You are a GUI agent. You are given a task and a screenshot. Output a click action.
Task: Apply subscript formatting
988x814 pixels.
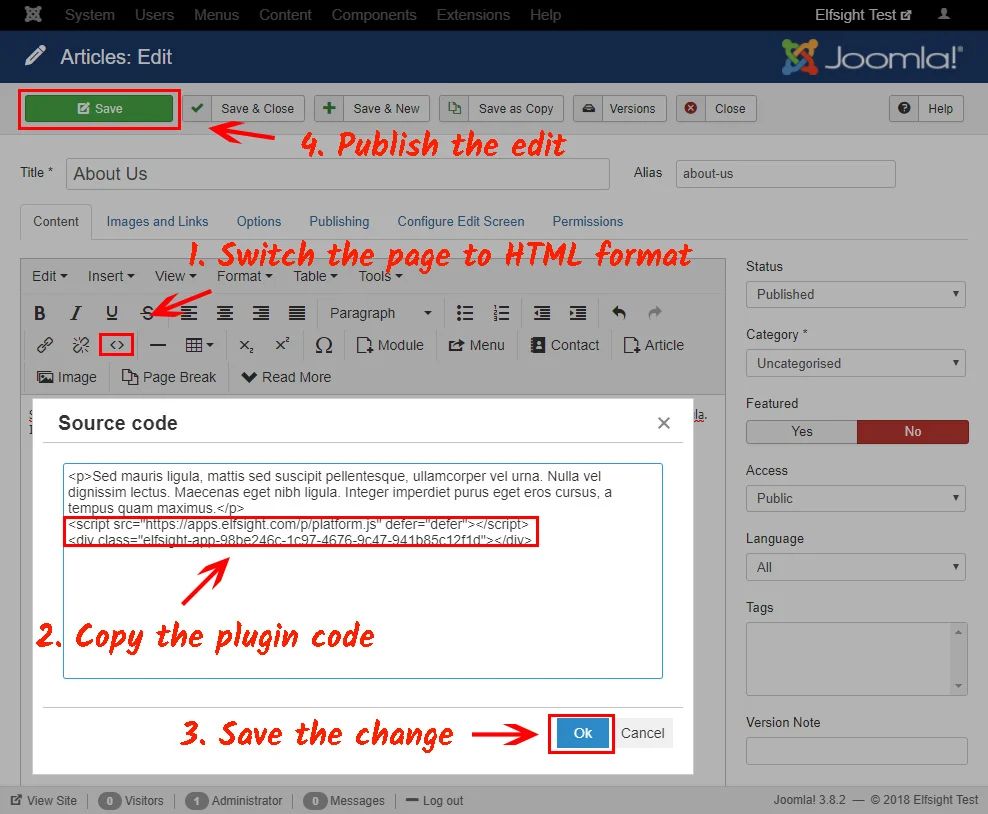coord(246,345)
